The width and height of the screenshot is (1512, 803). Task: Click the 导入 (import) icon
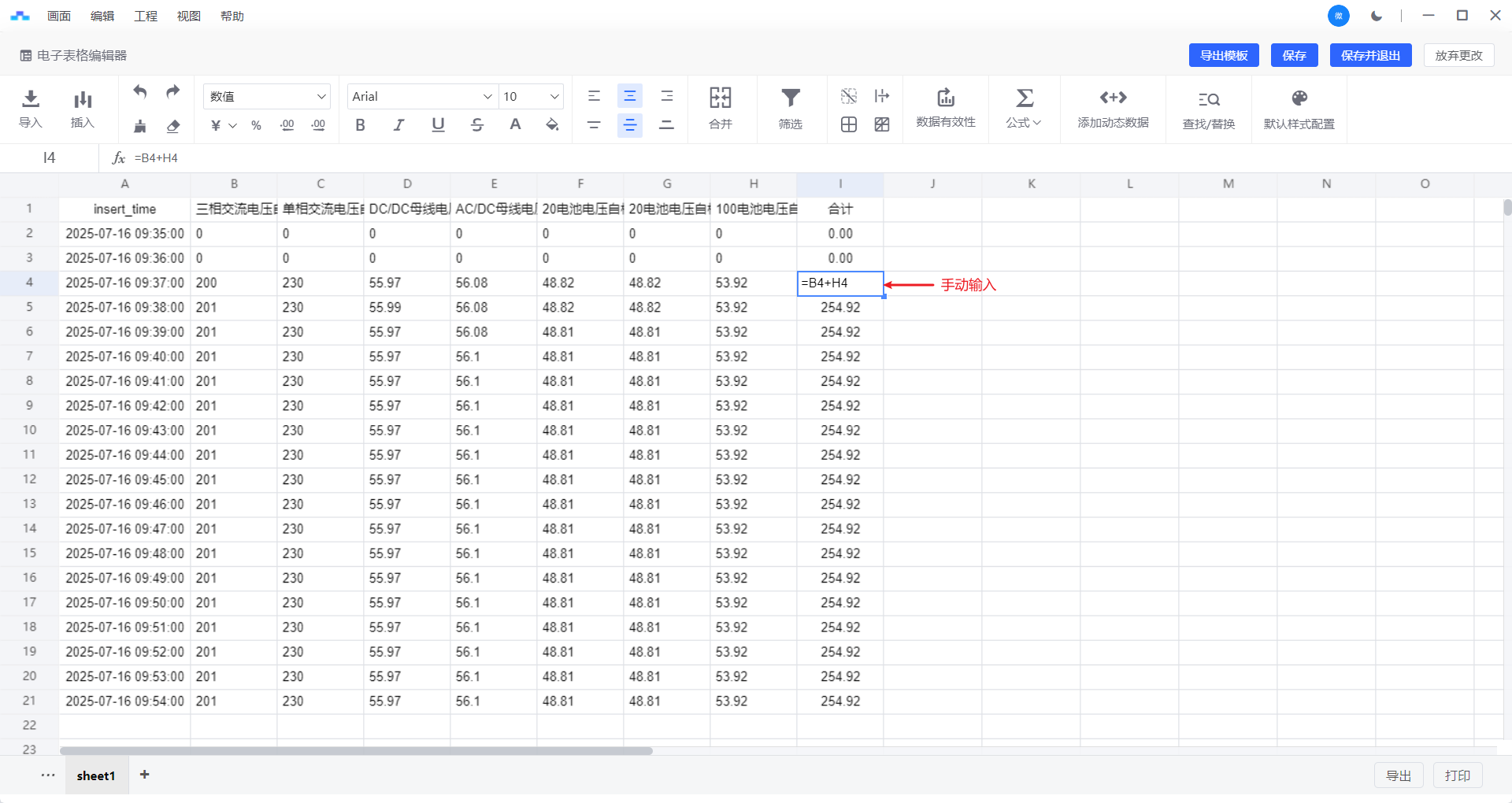coord(31,99)
